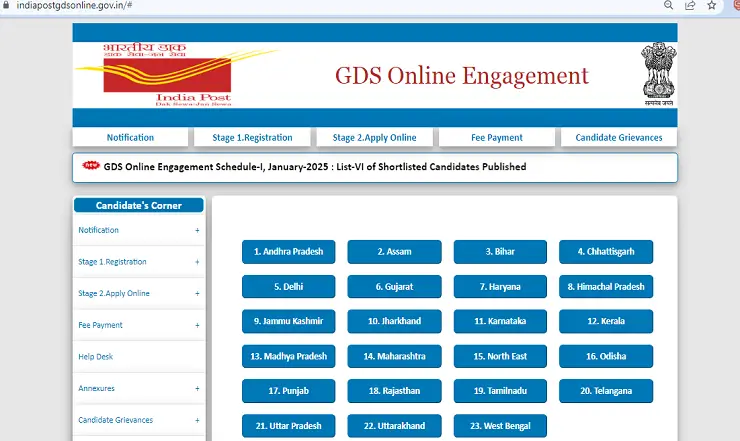Open the 14. Maharashtra button

point(395,356)
